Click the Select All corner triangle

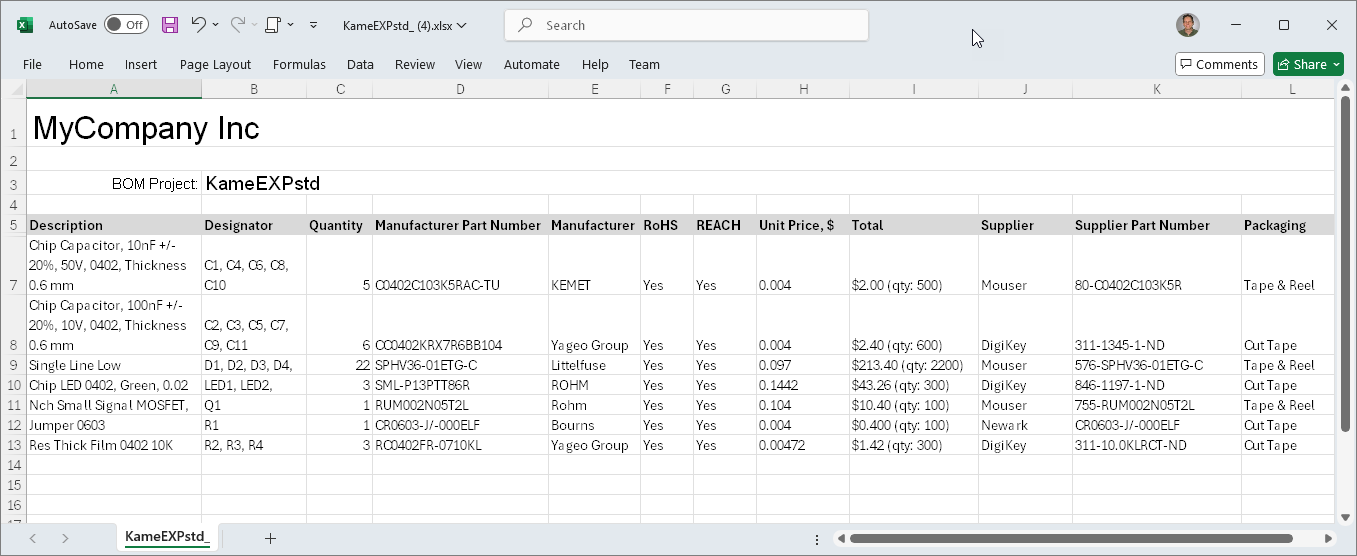pos(14,90)
